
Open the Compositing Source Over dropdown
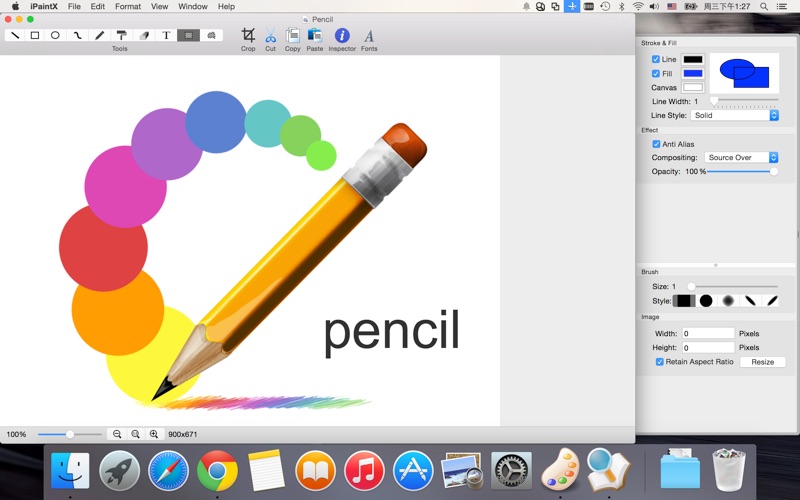(x=741, y=158)
